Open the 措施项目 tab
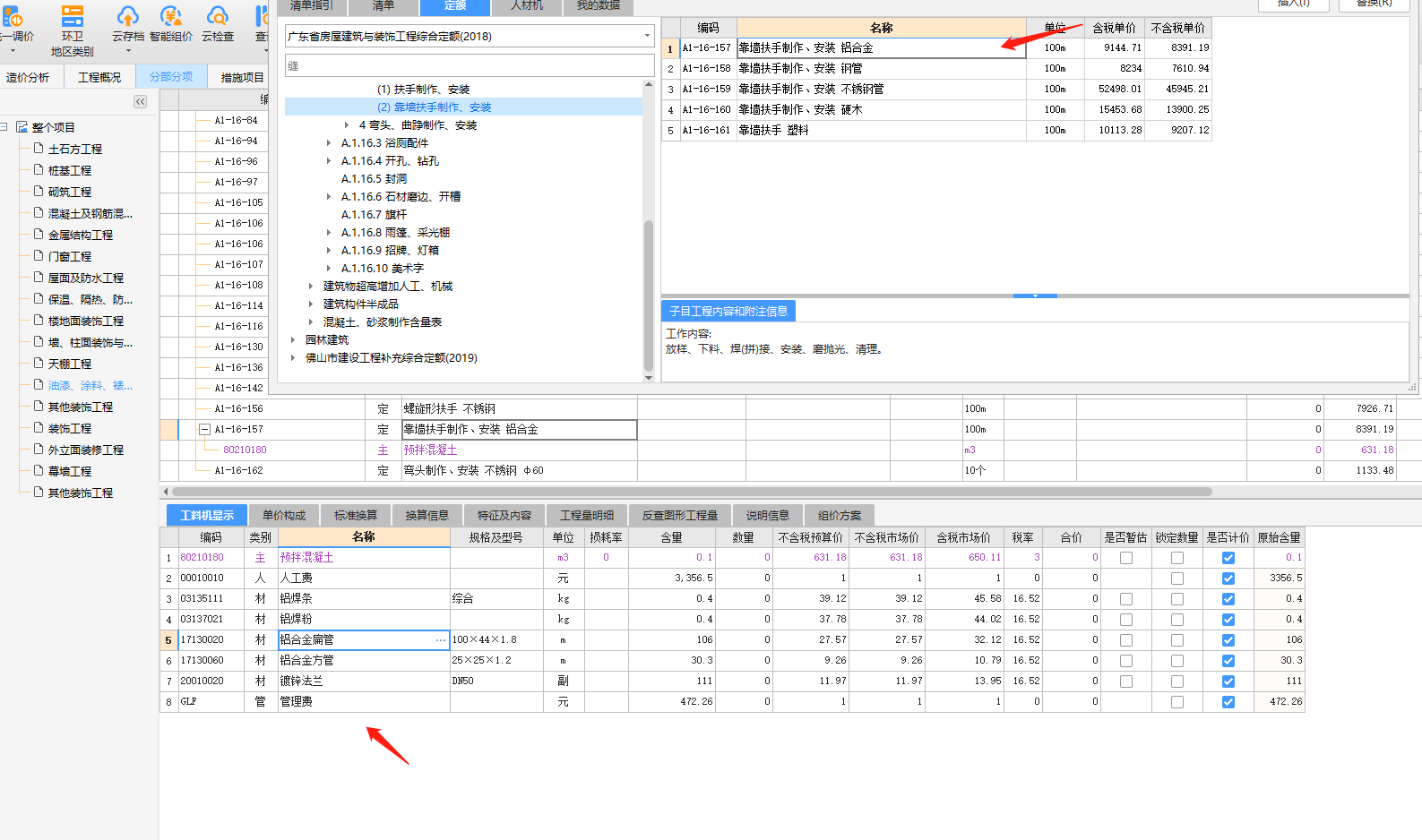The image size is (1422, 840). tap(242, 78)
